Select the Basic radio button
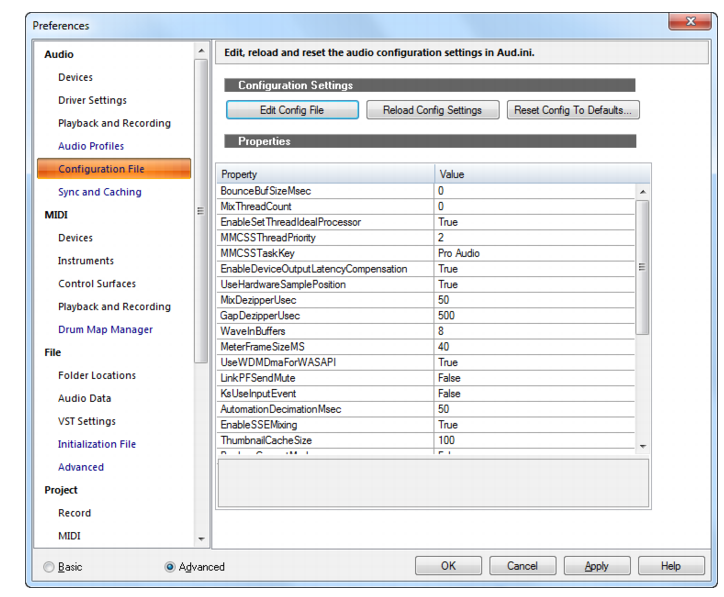 click(x=48, y=567)
